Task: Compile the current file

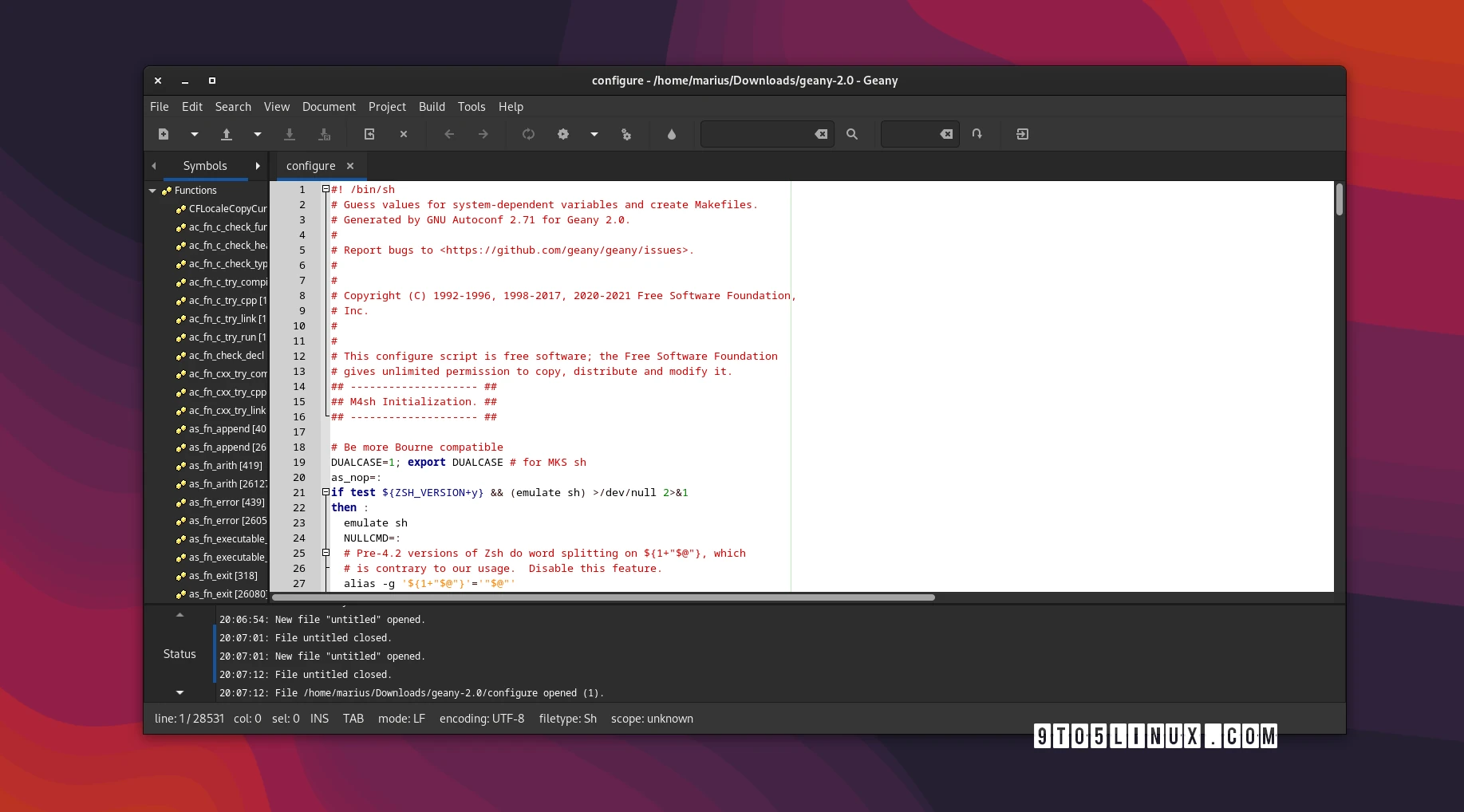Action: pyautogui.click(x=528, y=134)
